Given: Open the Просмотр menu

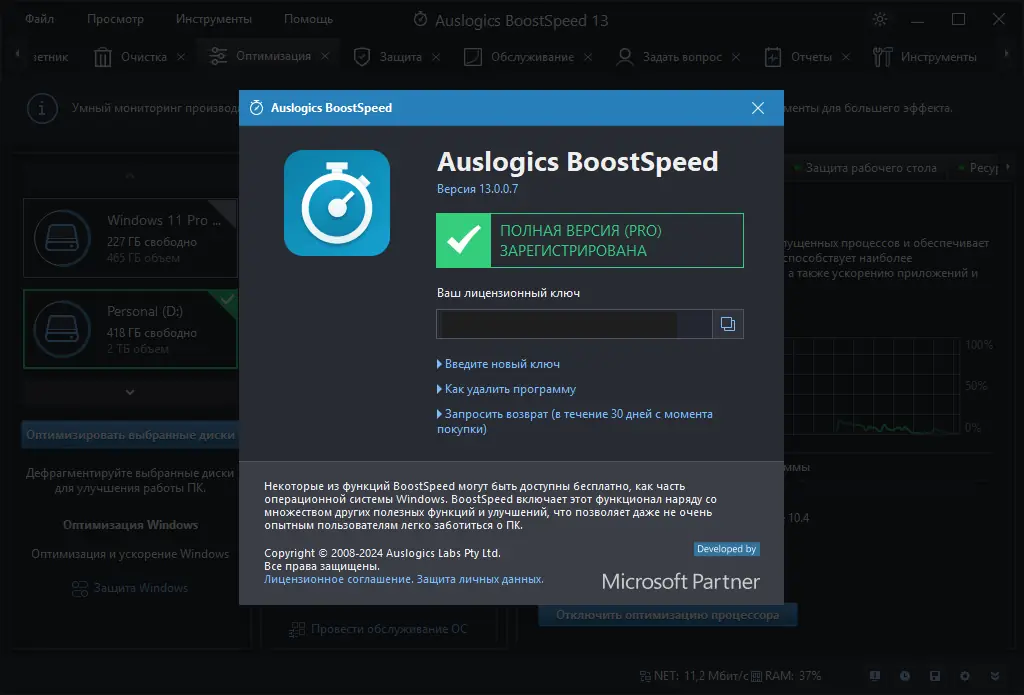Looking at the screenshot, I should coord(115,19).
